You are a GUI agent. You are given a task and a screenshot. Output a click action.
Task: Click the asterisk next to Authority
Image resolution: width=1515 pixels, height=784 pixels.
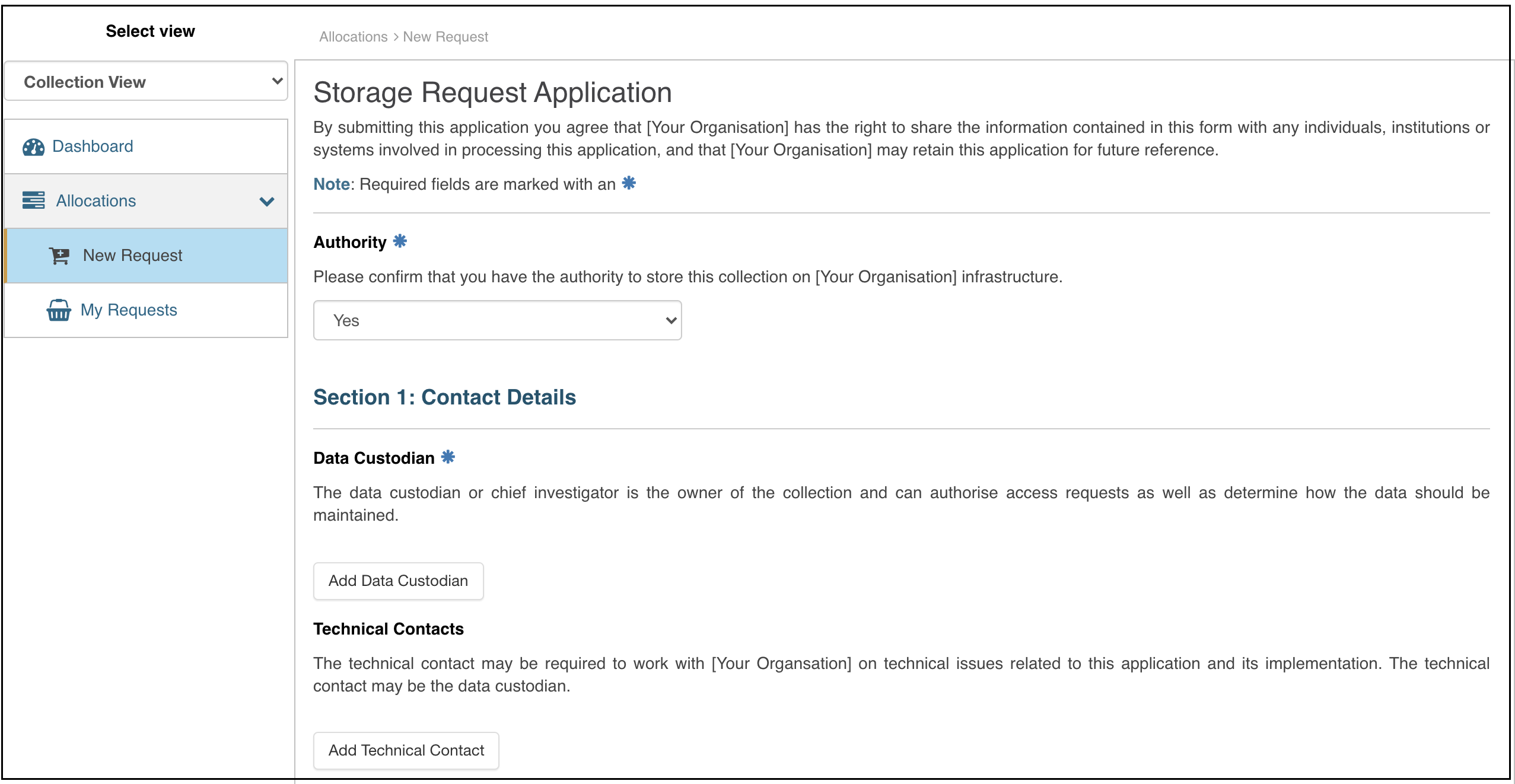400,241
